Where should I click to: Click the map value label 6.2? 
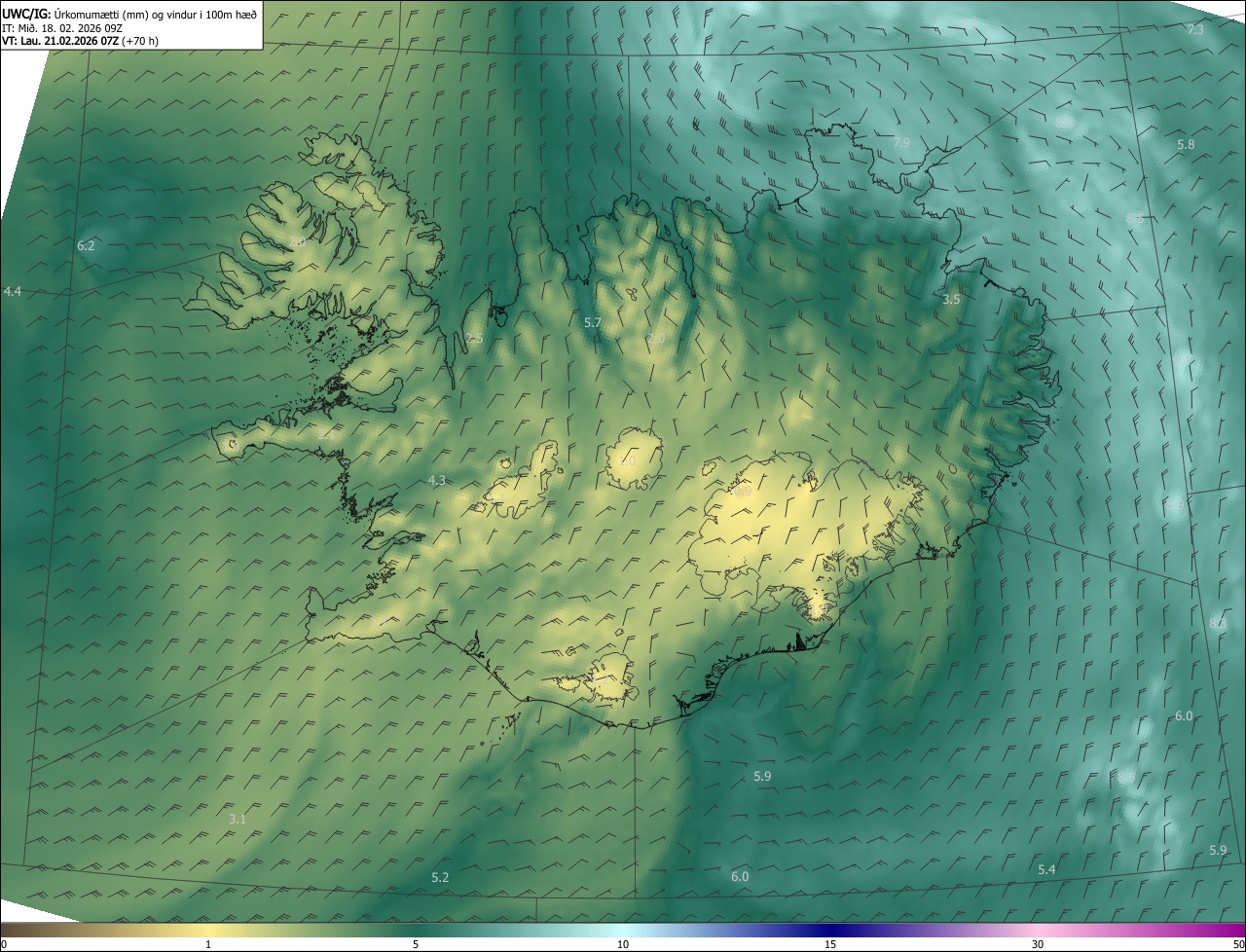pyautogui.click(x=86, y=246)
